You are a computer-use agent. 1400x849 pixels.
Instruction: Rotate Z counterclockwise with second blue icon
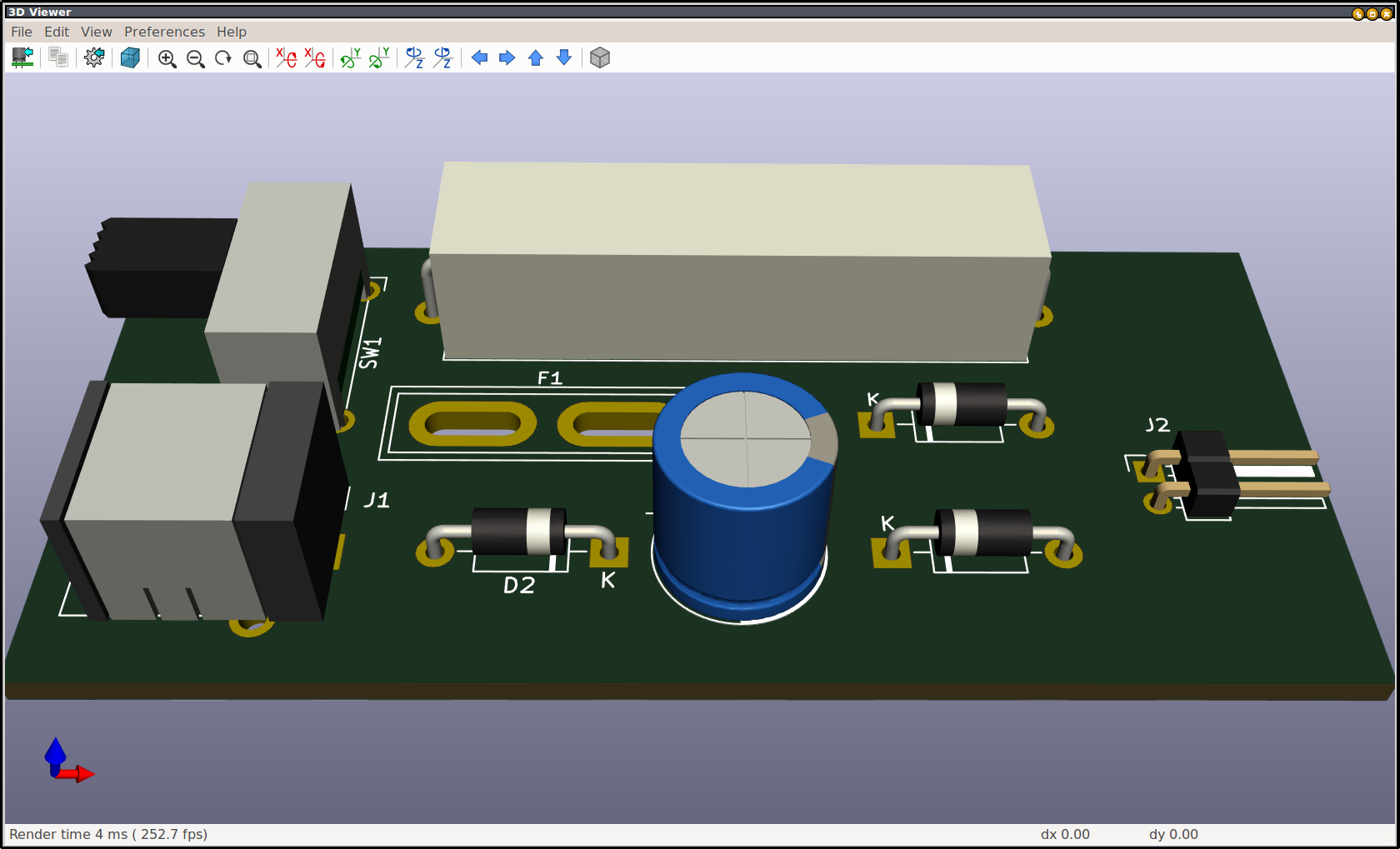[x=442, y=57]
